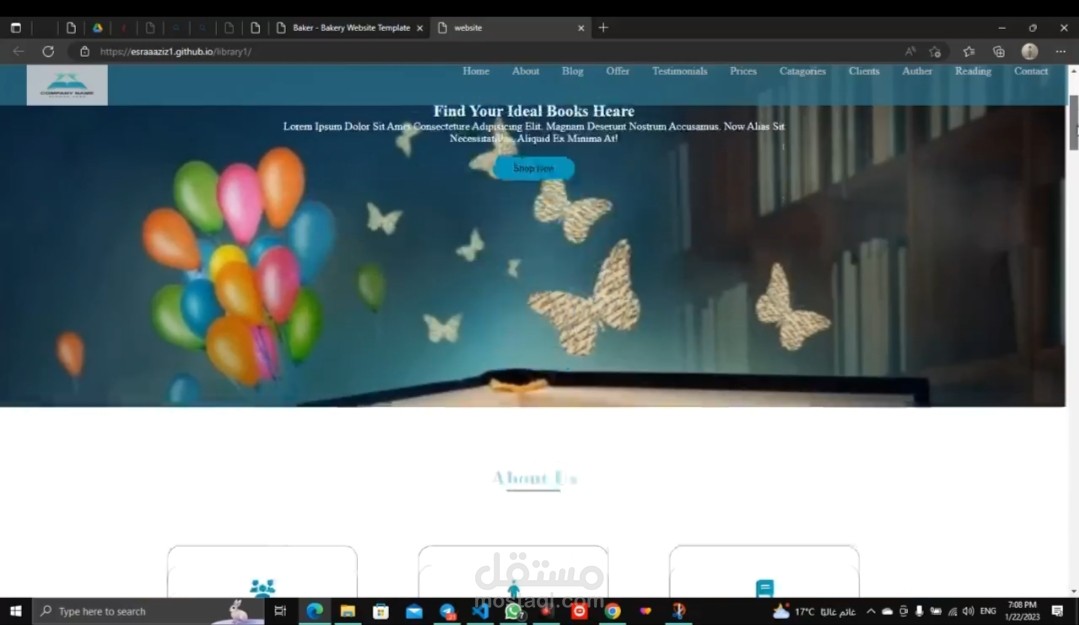Open browser profile avatar
The height and width of the screenshot is (625, 1079).
1029,52
